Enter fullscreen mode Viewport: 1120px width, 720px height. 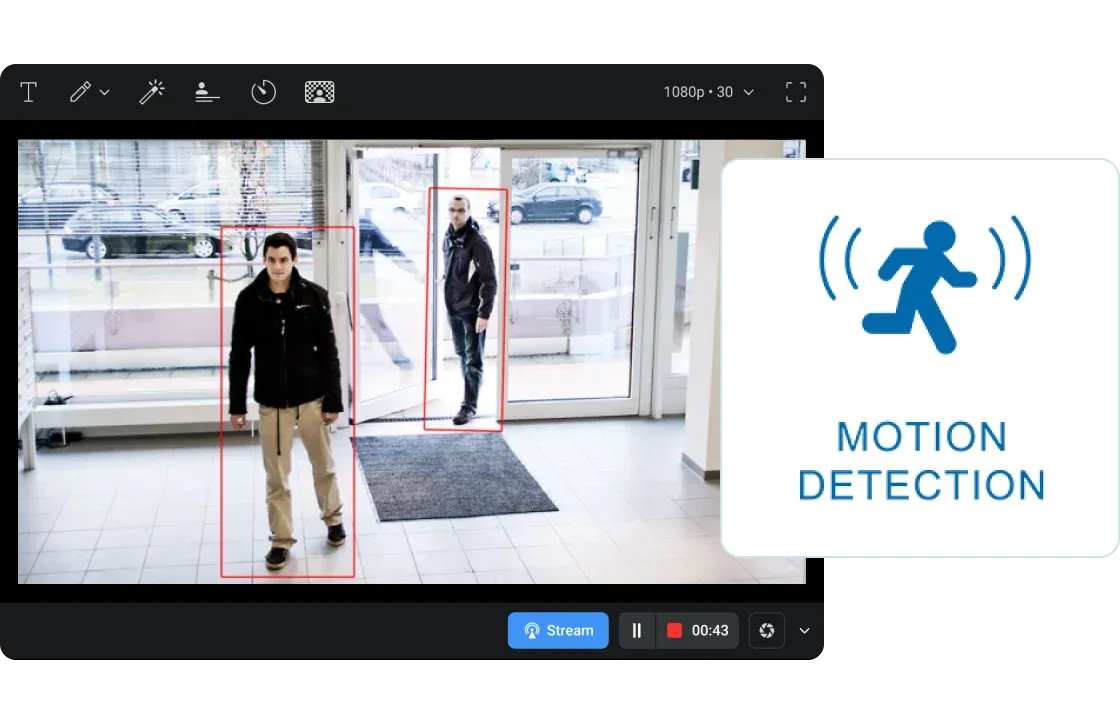(x=796, y=93)
